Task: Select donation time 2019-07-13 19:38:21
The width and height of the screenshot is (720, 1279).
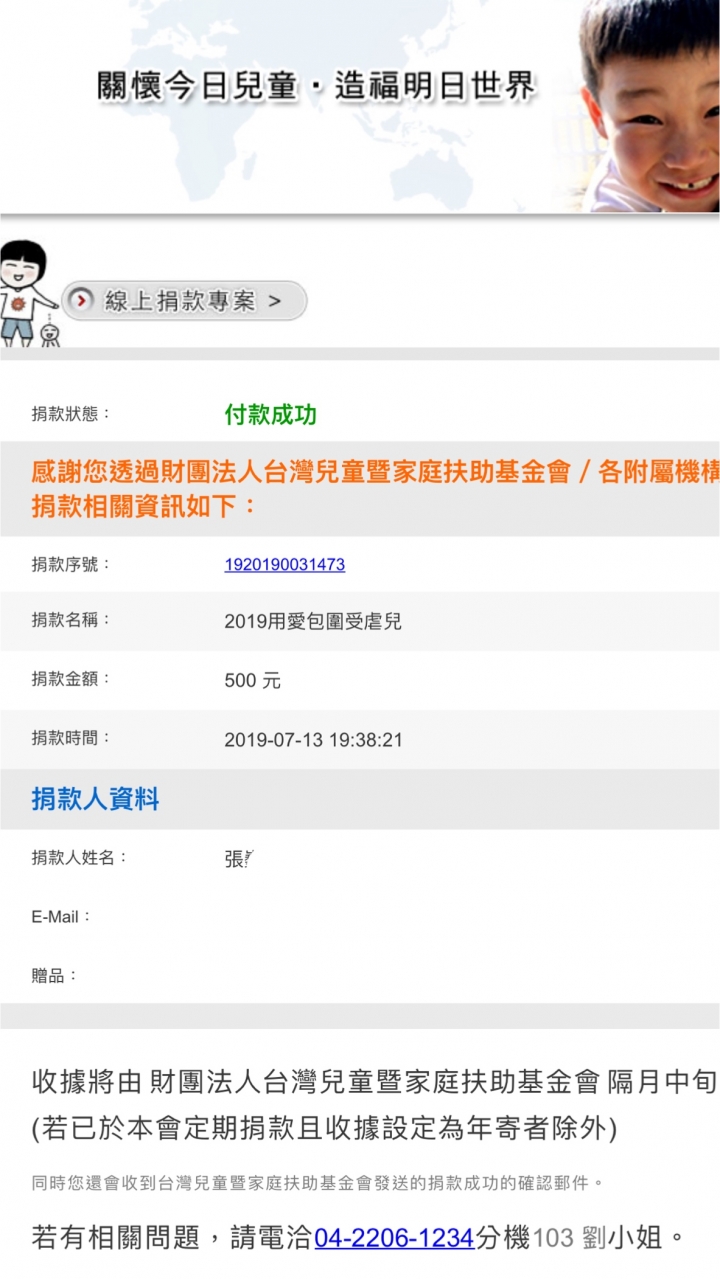Action: point(314,740)
